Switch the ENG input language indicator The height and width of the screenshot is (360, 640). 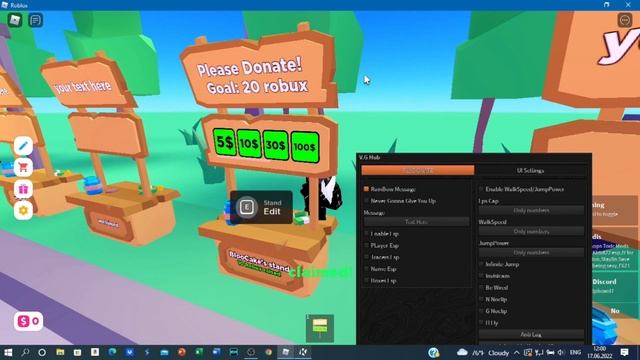click(x=576, y=352)
